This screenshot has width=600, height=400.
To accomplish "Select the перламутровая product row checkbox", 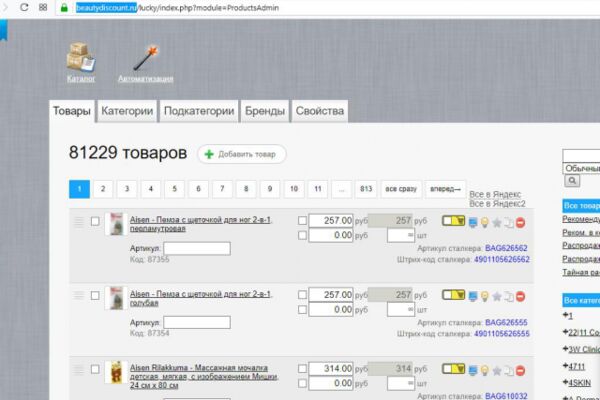I will coord(95,221).
